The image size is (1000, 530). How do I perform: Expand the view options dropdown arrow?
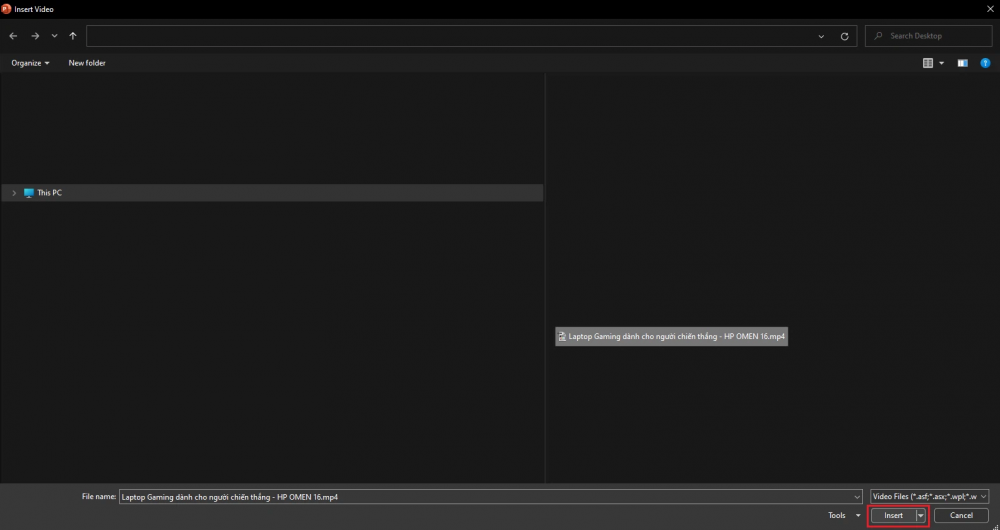point(941,63)
